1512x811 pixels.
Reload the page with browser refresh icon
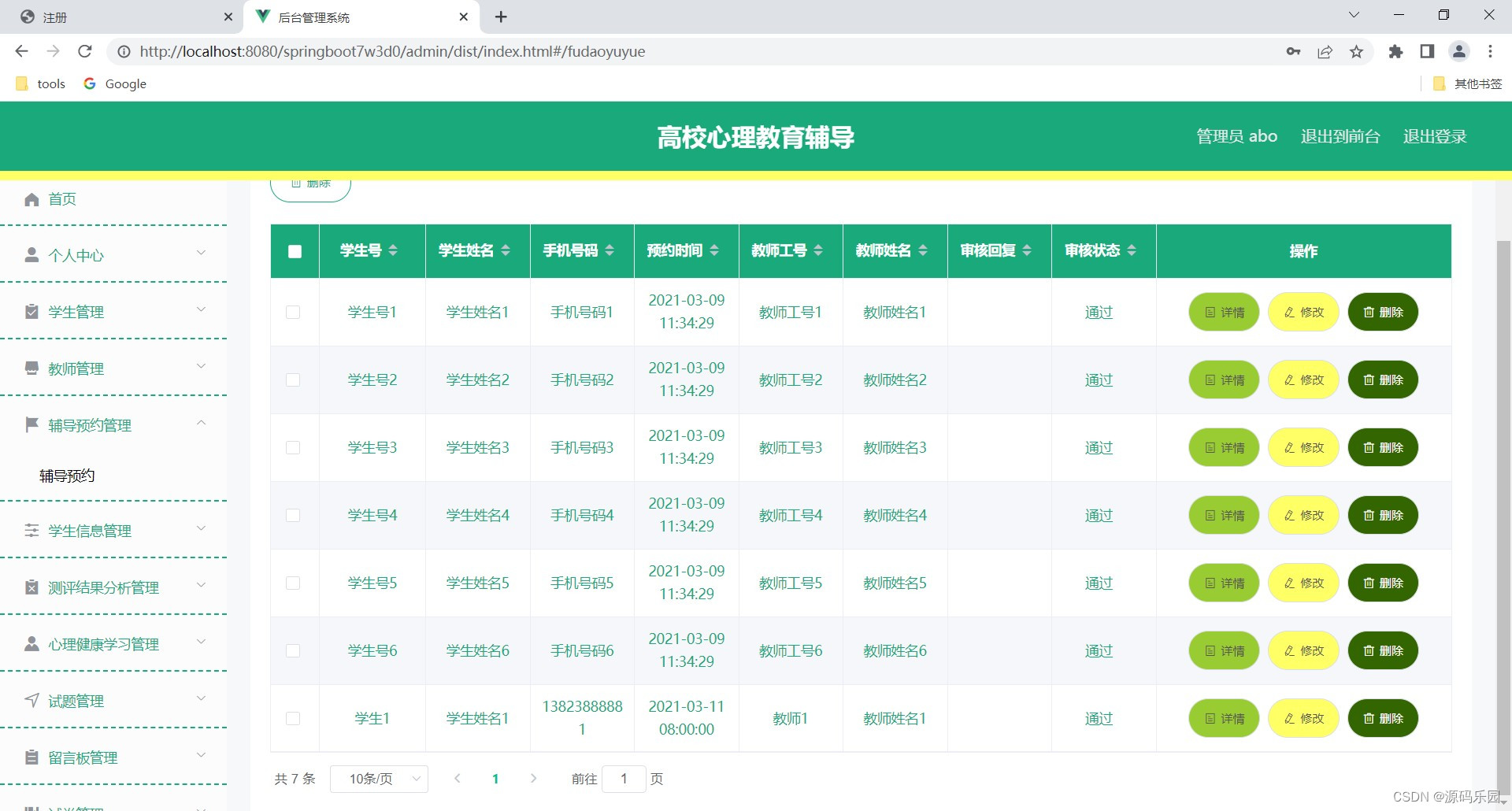85,51
